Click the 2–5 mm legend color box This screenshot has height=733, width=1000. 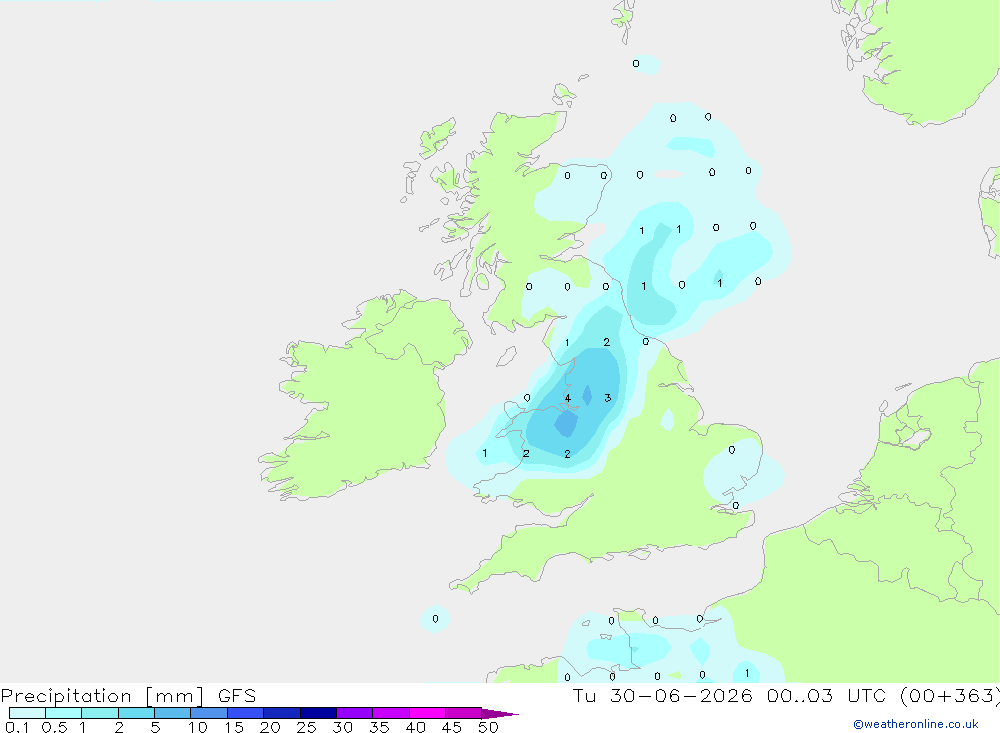136,713
